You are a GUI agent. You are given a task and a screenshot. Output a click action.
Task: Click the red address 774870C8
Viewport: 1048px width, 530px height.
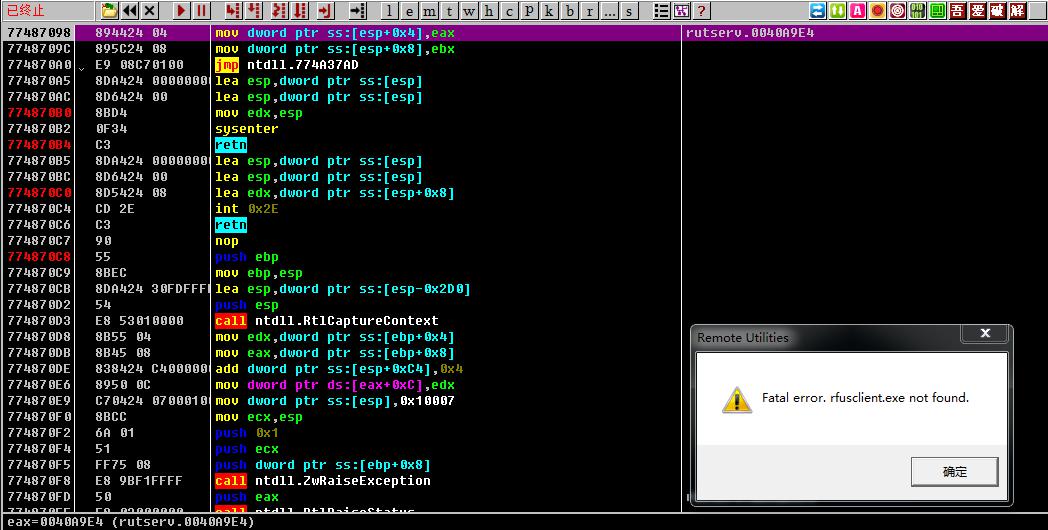point(39,257)
